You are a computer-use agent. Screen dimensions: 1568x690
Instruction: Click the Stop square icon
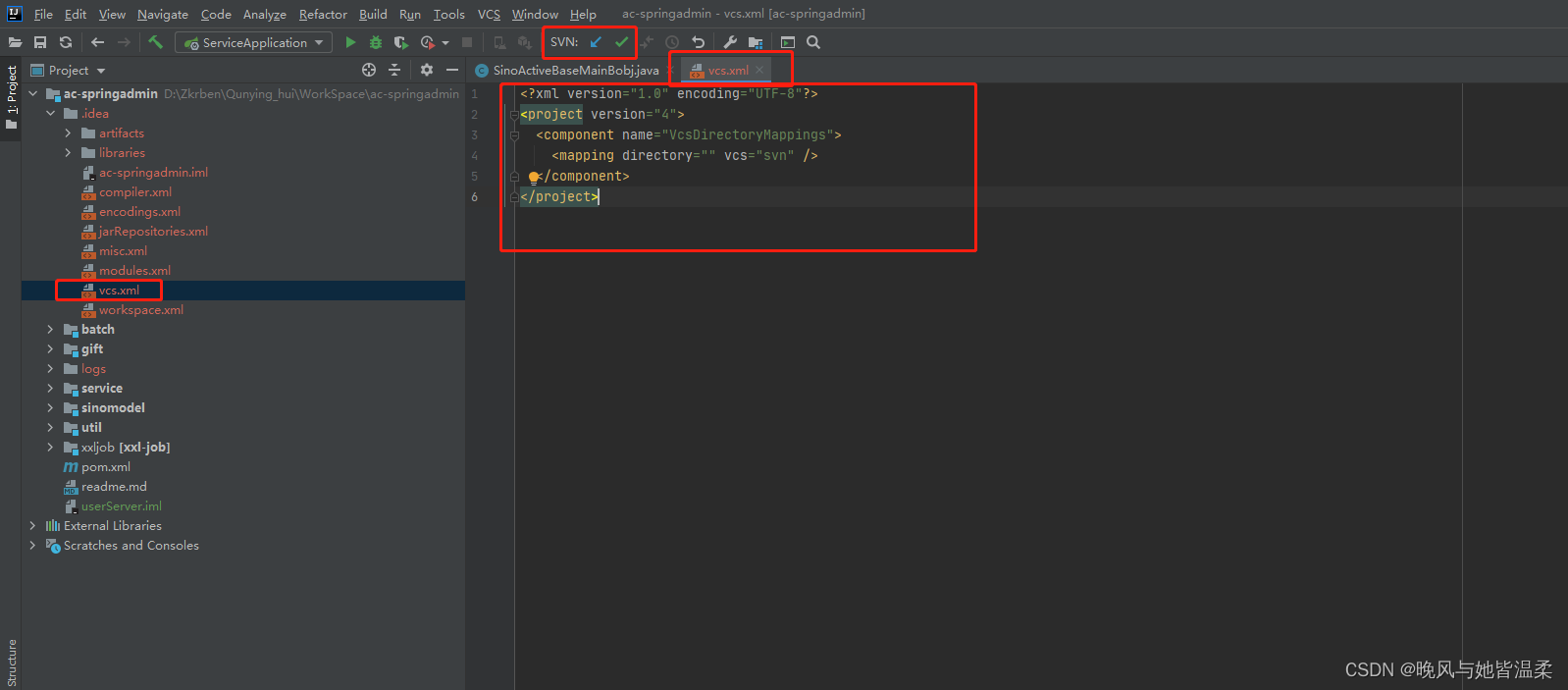[467, 42]
